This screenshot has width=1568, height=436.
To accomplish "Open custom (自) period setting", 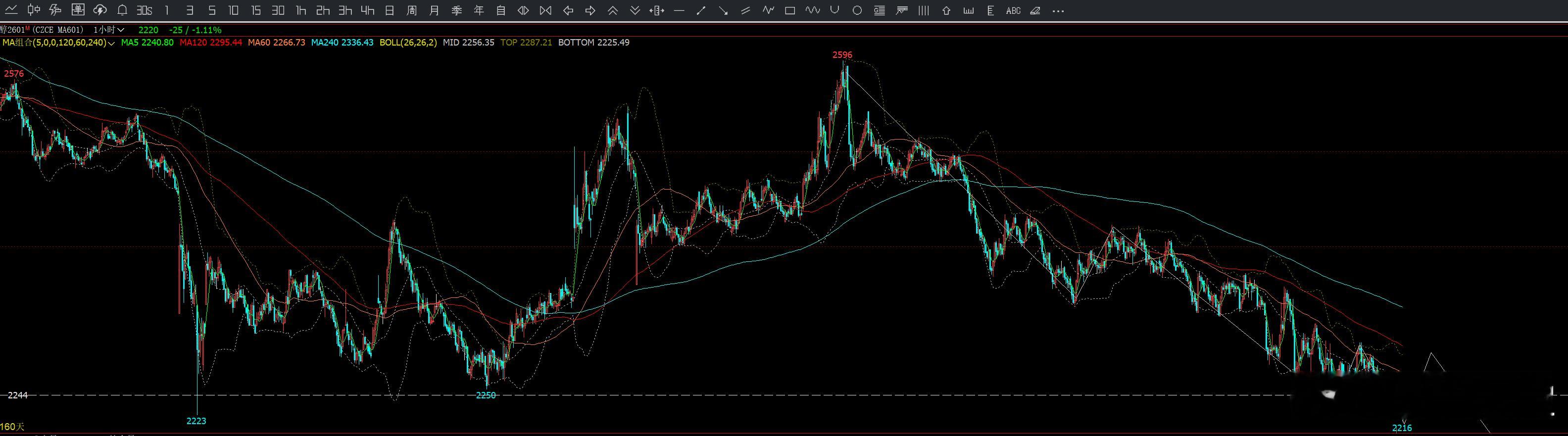I will pos(501,10).
